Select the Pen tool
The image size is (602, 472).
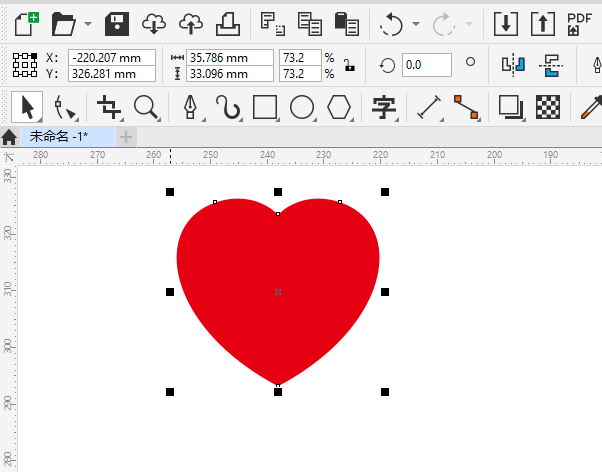coord(191,106)
